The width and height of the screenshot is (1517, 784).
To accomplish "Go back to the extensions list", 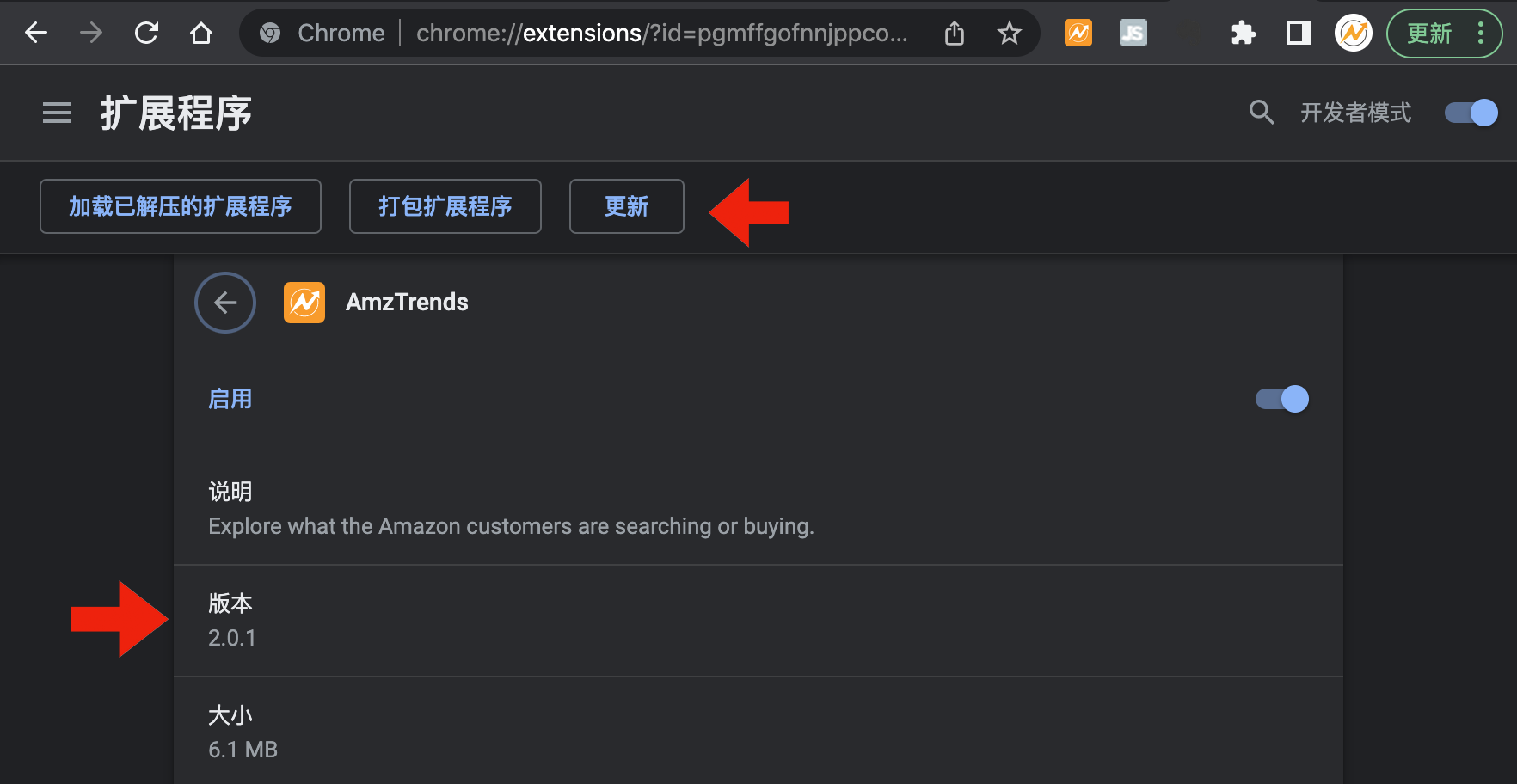I will coord(225,303).
